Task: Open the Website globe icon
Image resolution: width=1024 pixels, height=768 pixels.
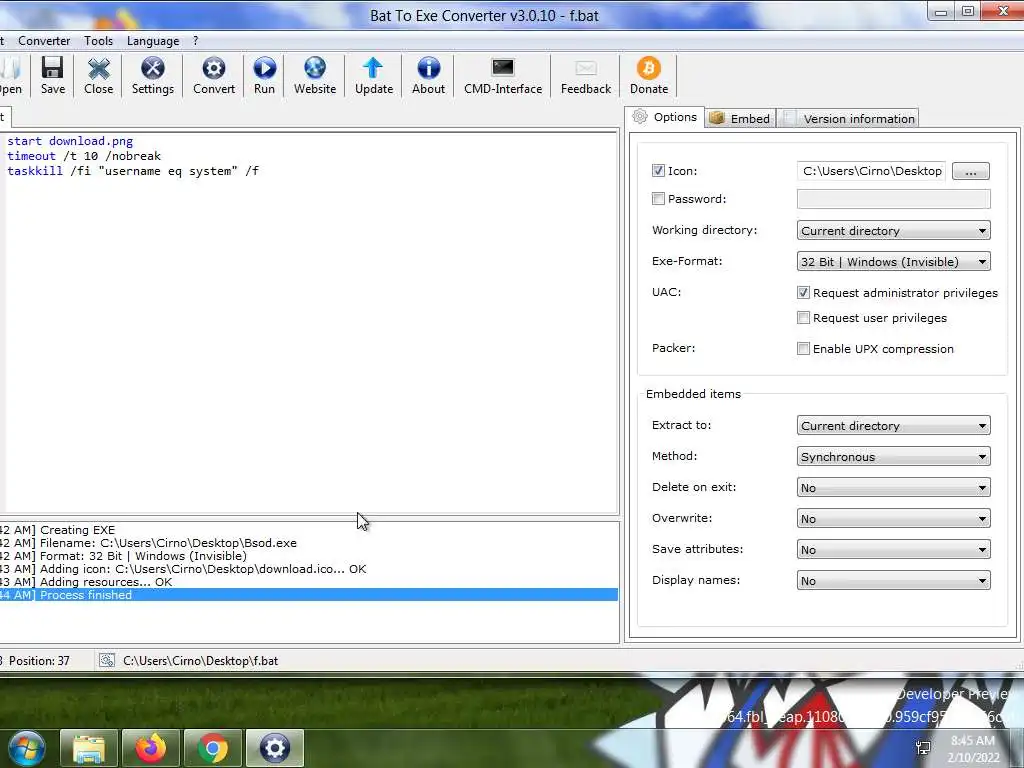Action: coord(315,76)
